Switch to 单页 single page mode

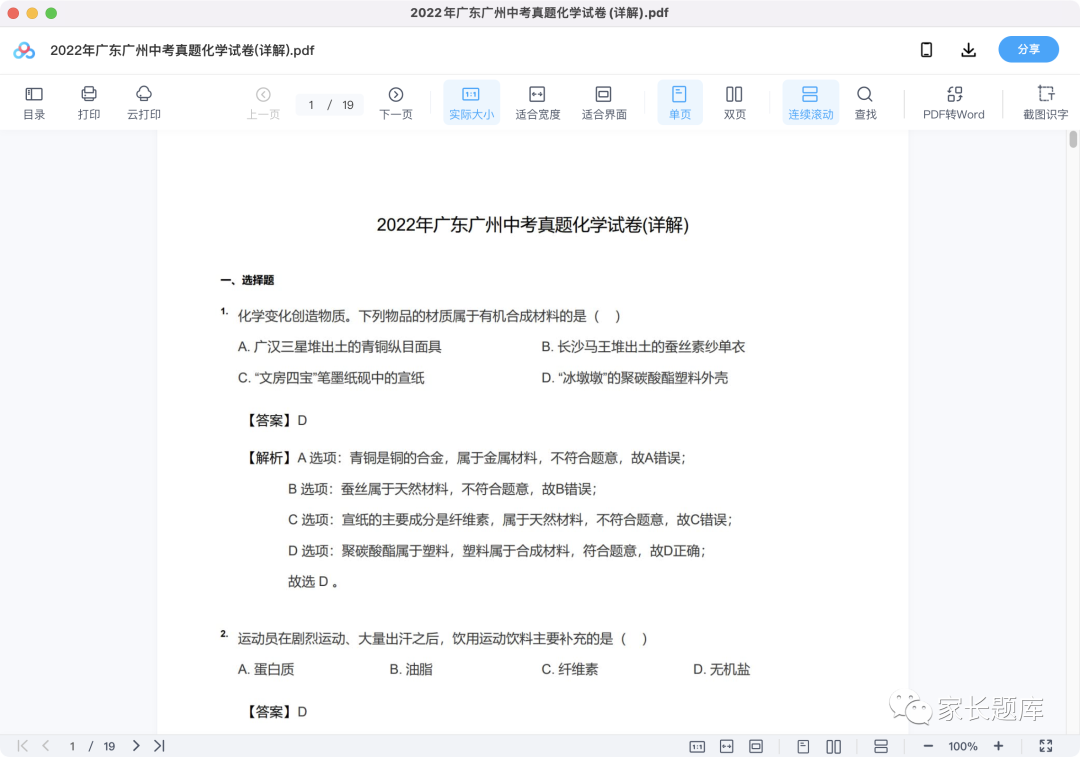click(x=680, y=103)
